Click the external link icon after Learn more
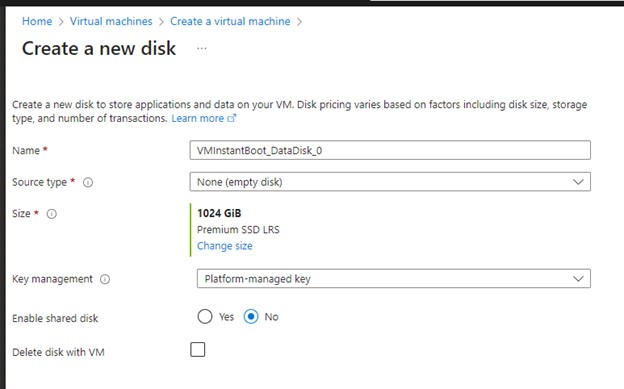 click(x=232, y=118)
